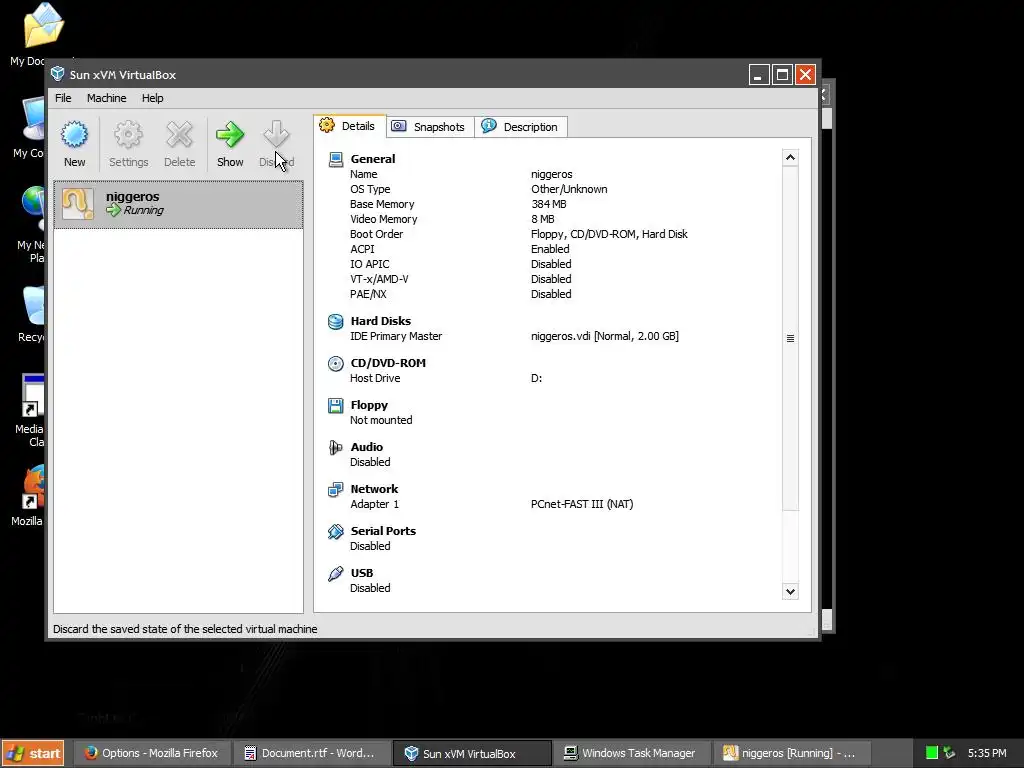This screenshot has width=1024, height=768.
Task: Click the Serial Ports section icon
Action: (x=336, y=532)
